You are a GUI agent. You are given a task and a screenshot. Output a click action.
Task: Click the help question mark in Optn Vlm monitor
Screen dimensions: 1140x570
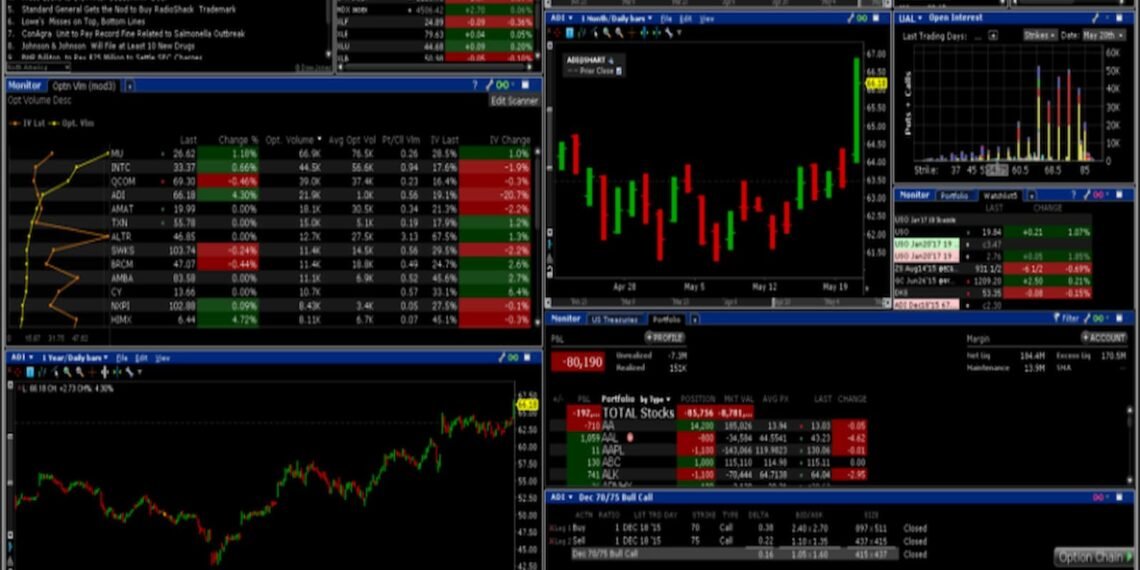point(476,86)
